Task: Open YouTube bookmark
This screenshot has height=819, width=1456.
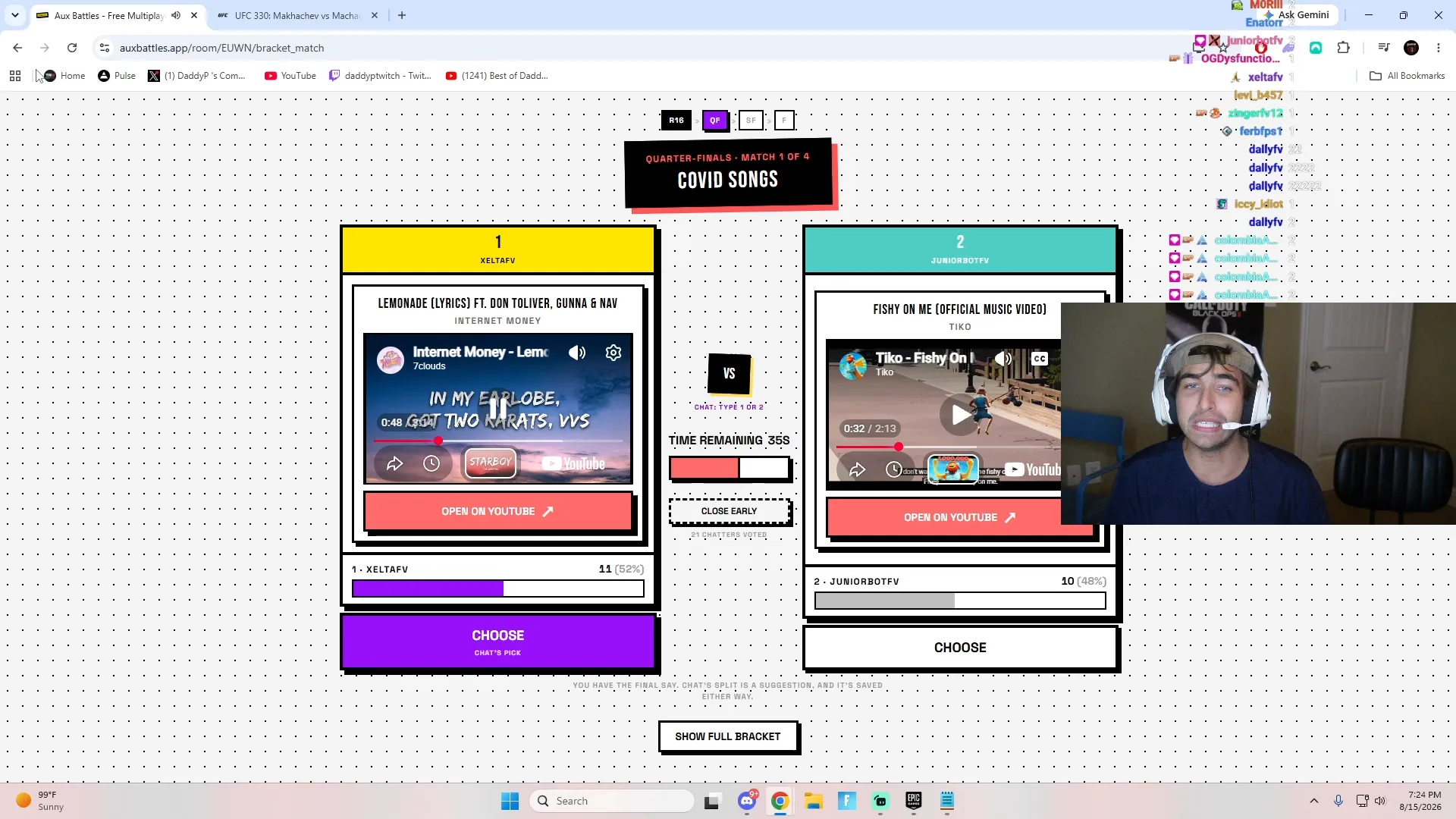Action: pyautogui.click(x=290, y=76)
